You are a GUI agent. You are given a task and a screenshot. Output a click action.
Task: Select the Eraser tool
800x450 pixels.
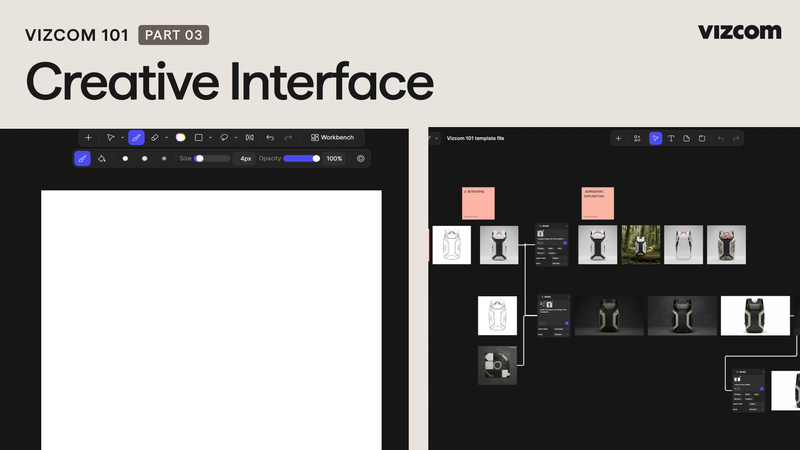click(x=155, y=138)
